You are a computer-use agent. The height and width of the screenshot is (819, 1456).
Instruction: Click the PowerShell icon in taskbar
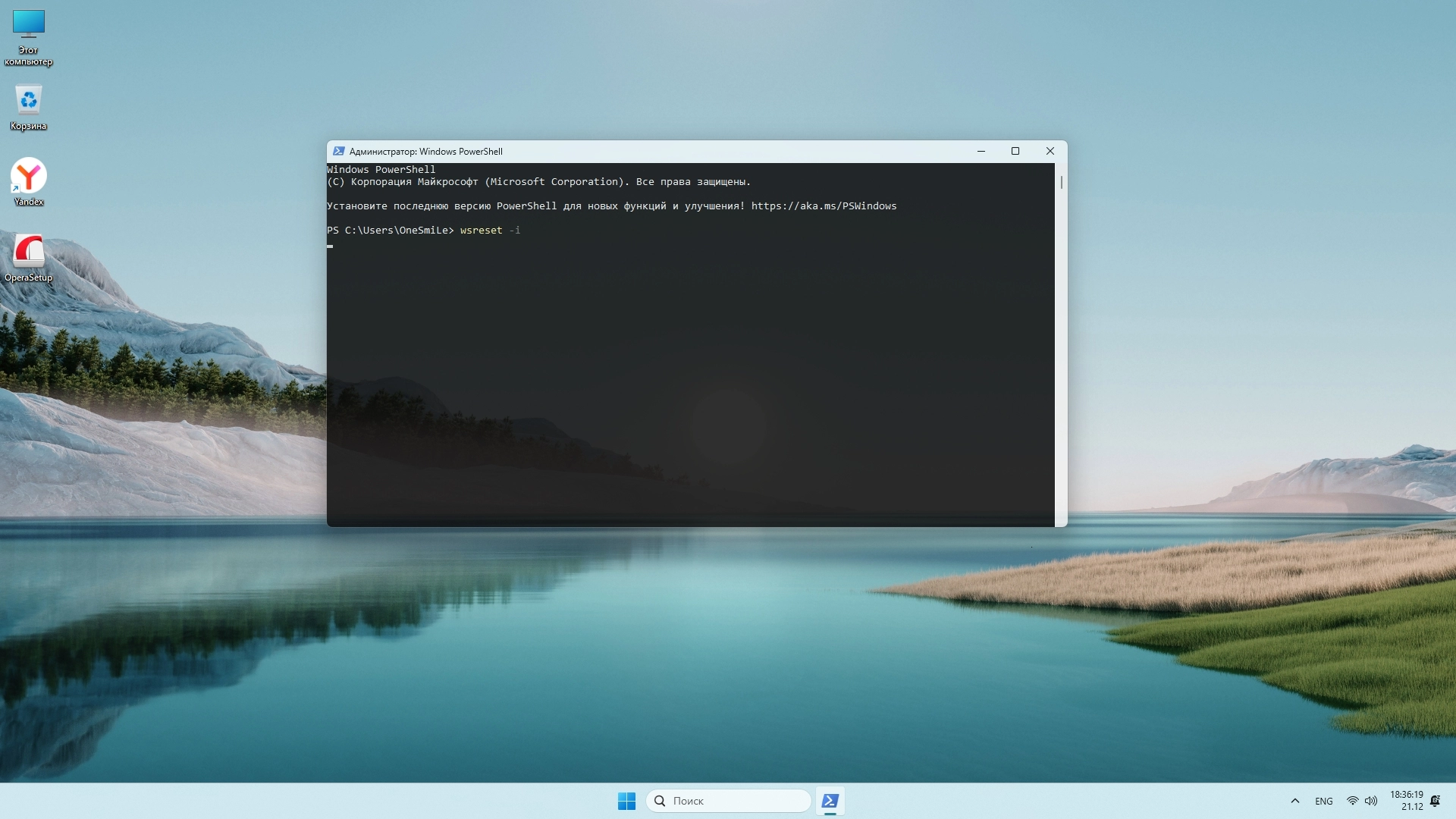pos(830,801)
